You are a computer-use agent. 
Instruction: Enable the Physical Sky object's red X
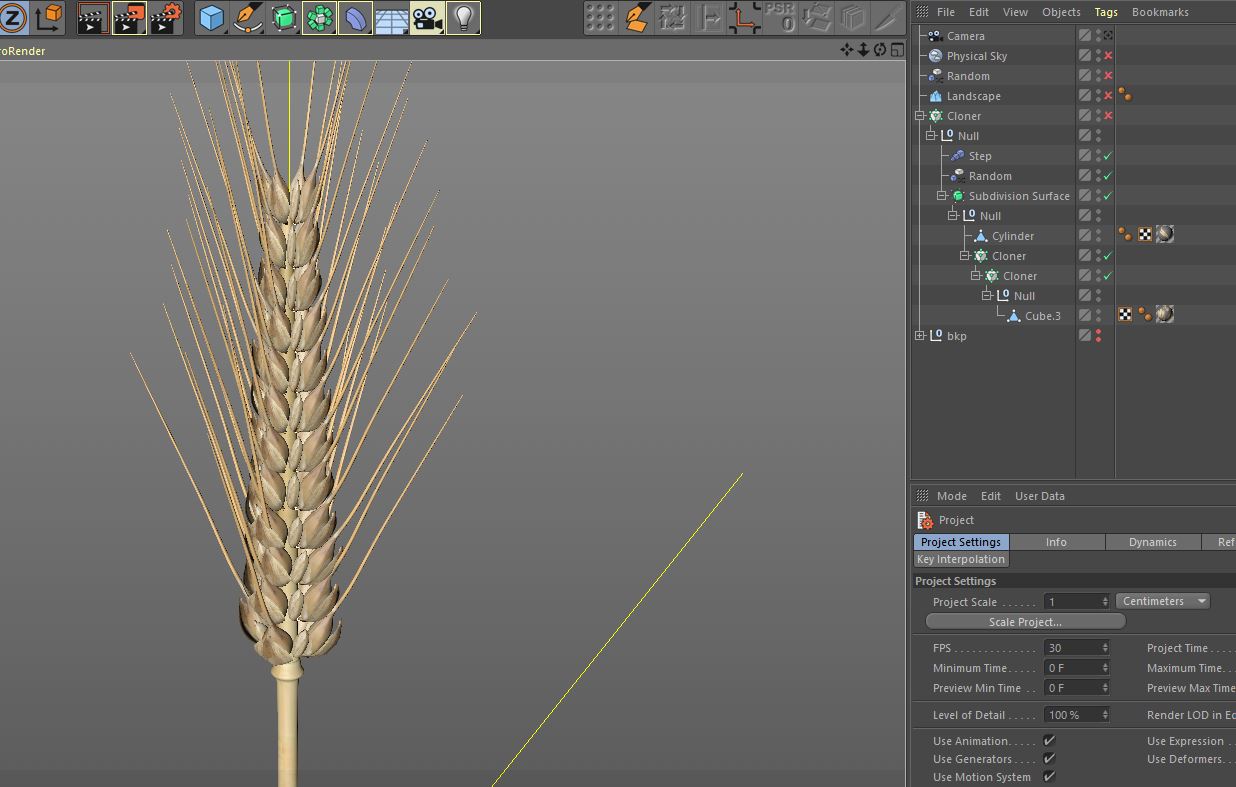click(1108, 56)
